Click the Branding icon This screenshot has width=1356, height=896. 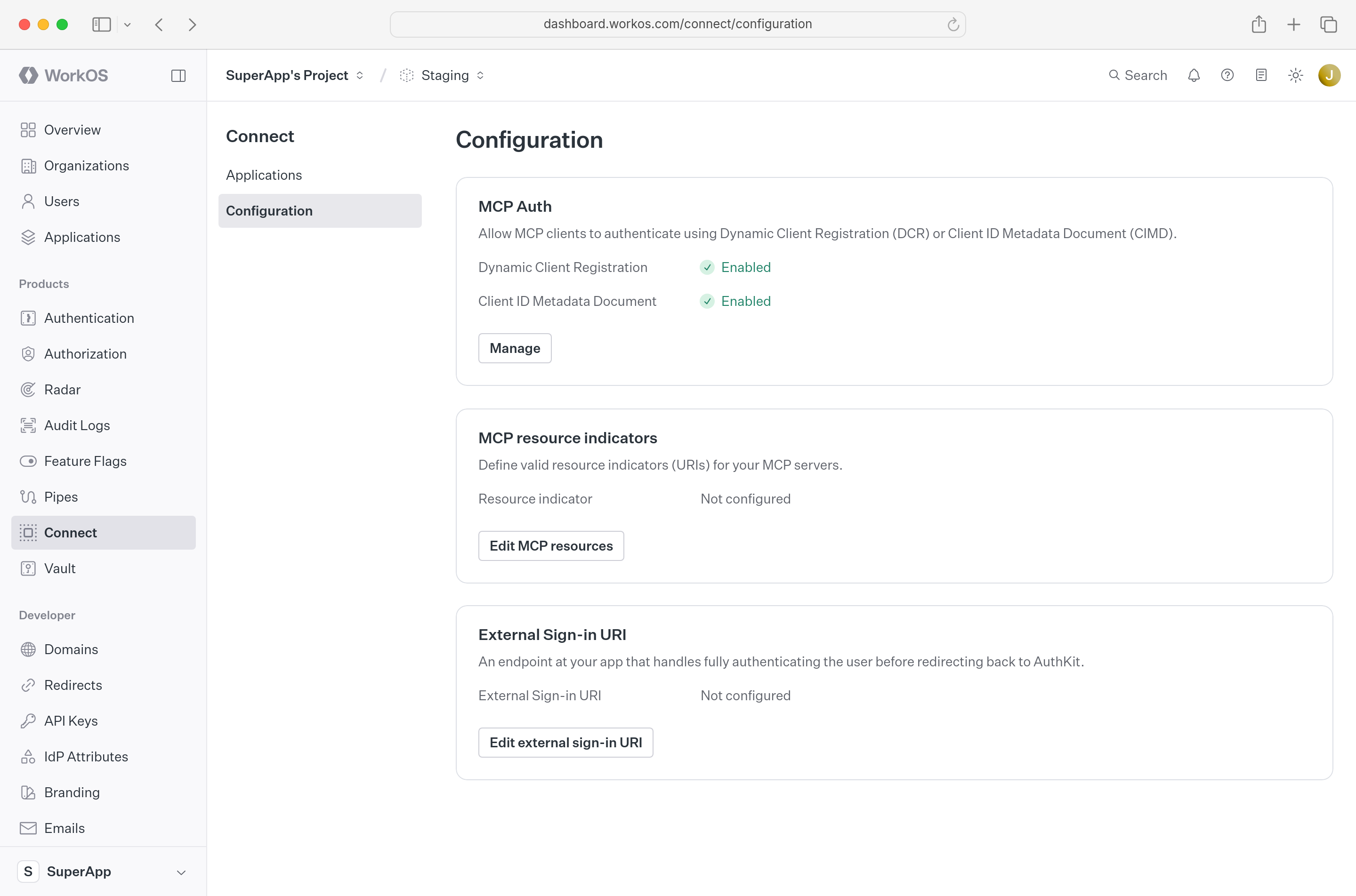[x=28, y=792]
